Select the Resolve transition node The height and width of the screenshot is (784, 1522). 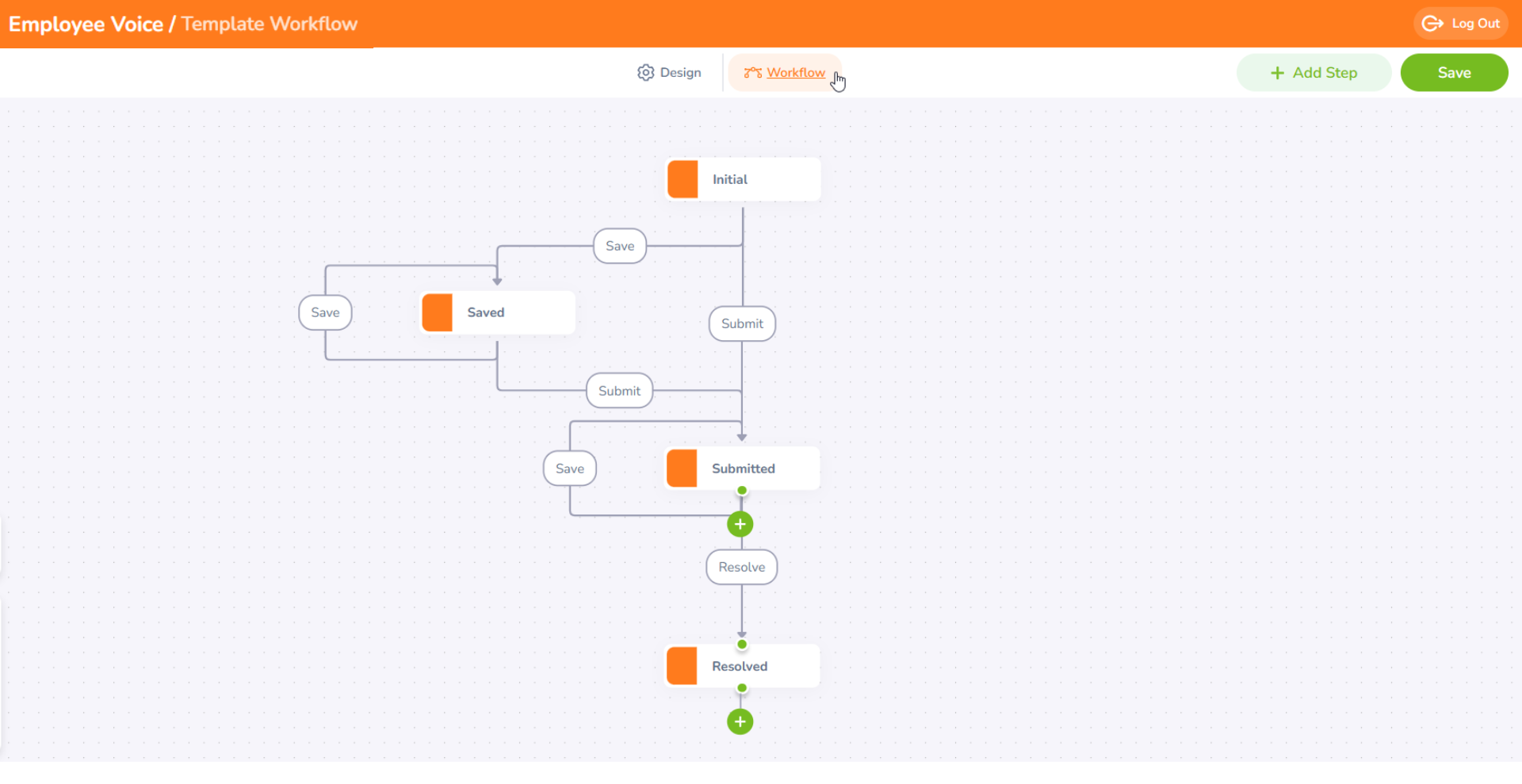(x=741, y=568)
